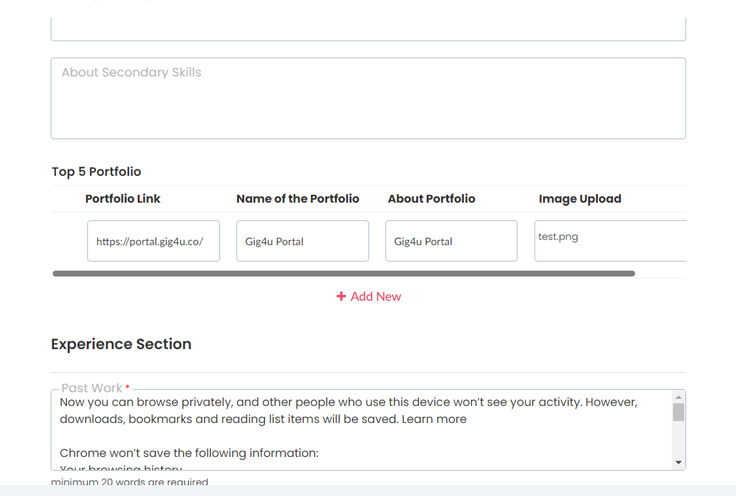Click the Past Work vertical scrollbar thumb
The height and width of the screenshot is (496, 736).
pyautogui.click(x=679, y=412)
